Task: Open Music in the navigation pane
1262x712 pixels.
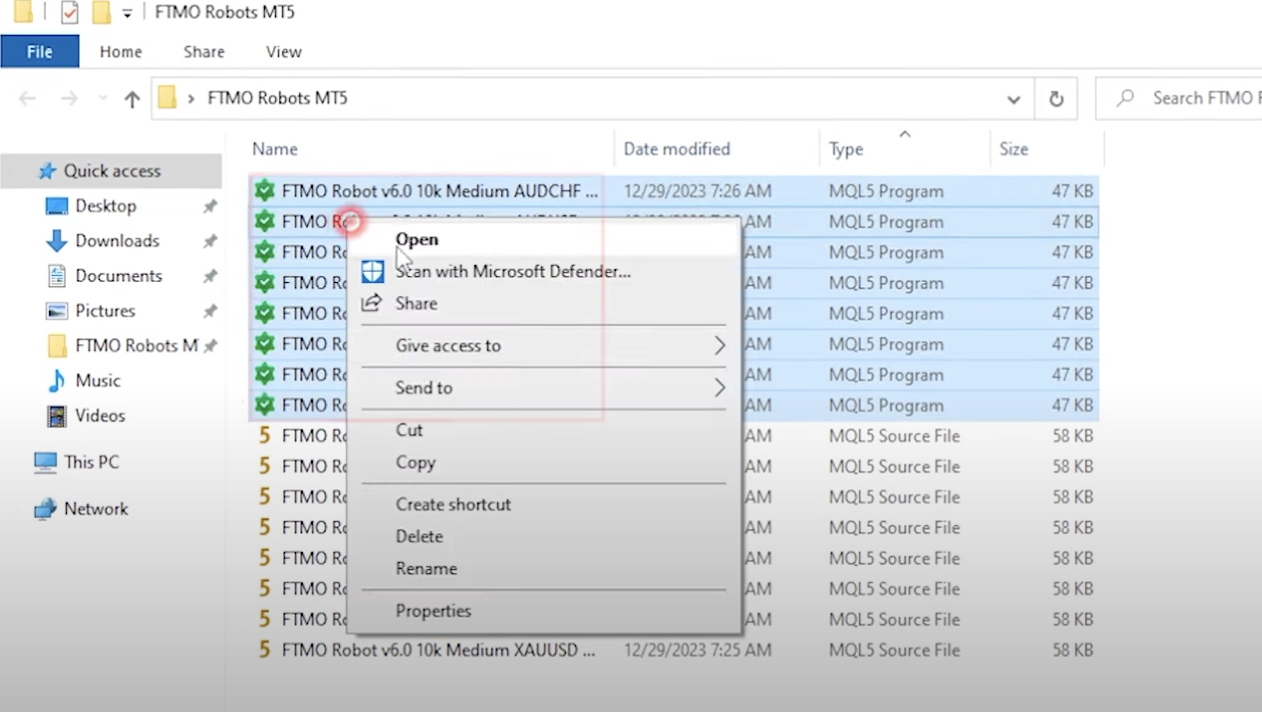Action: point(98,381)
